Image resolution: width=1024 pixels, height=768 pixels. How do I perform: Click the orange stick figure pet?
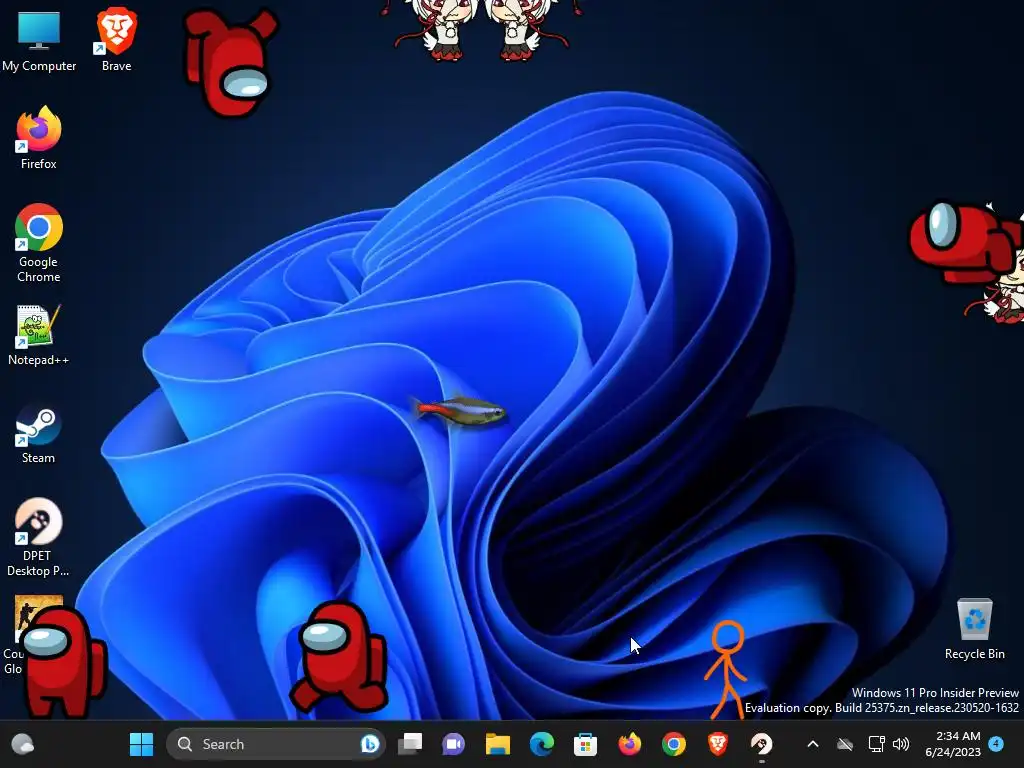(x=726, y=670)
